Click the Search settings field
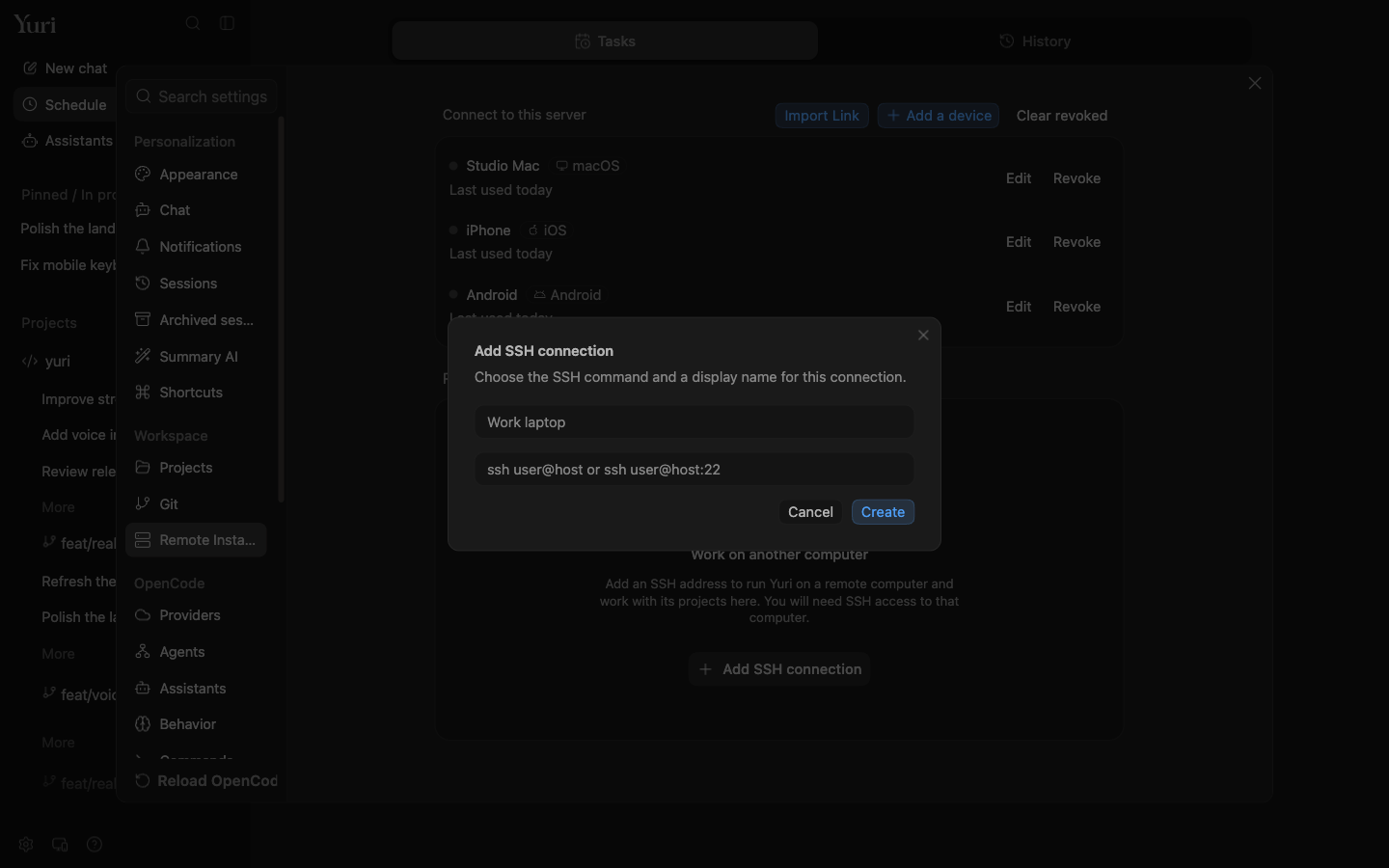 202,96
